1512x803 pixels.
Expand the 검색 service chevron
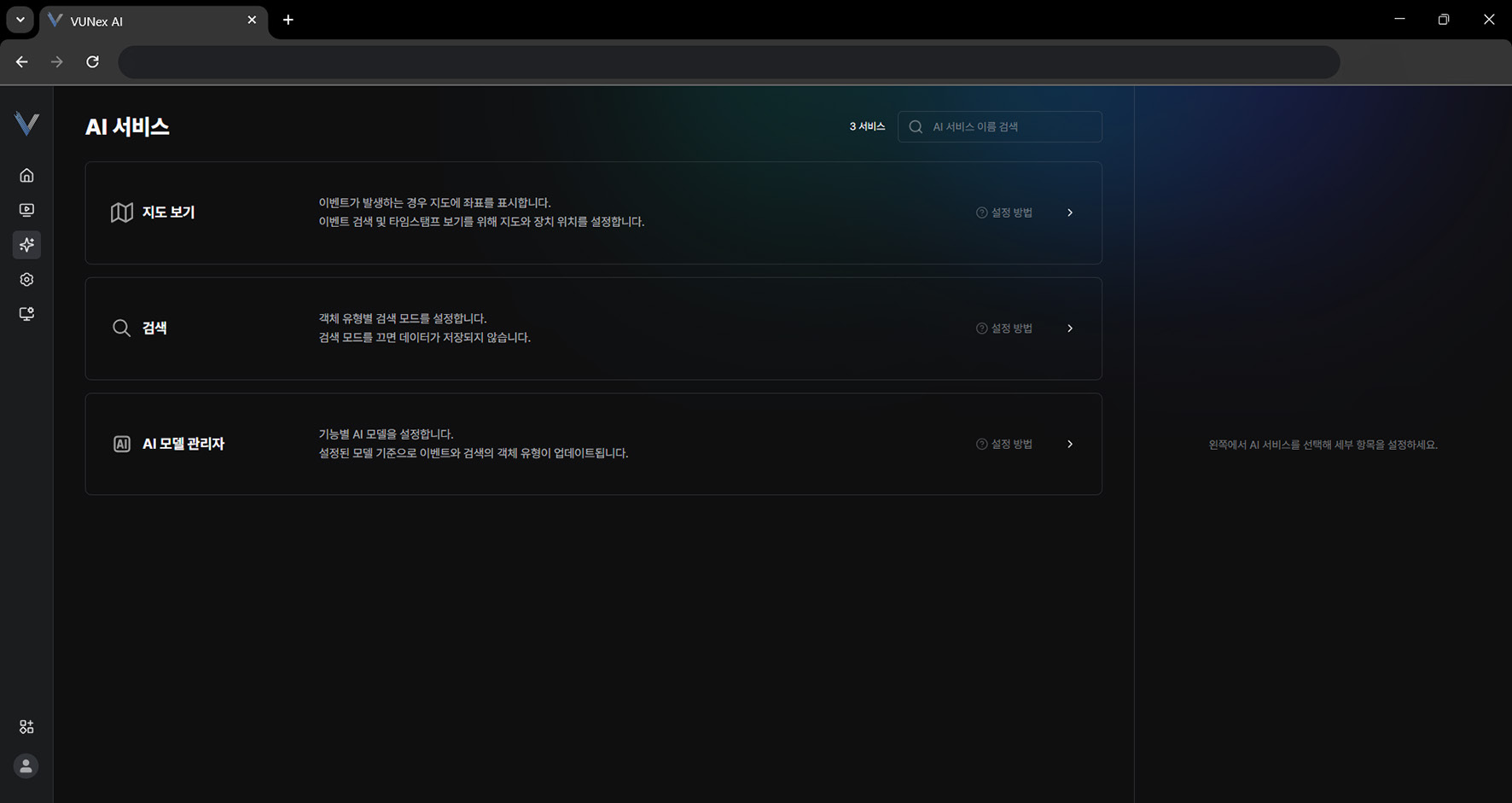click(x=1070, y=329)
